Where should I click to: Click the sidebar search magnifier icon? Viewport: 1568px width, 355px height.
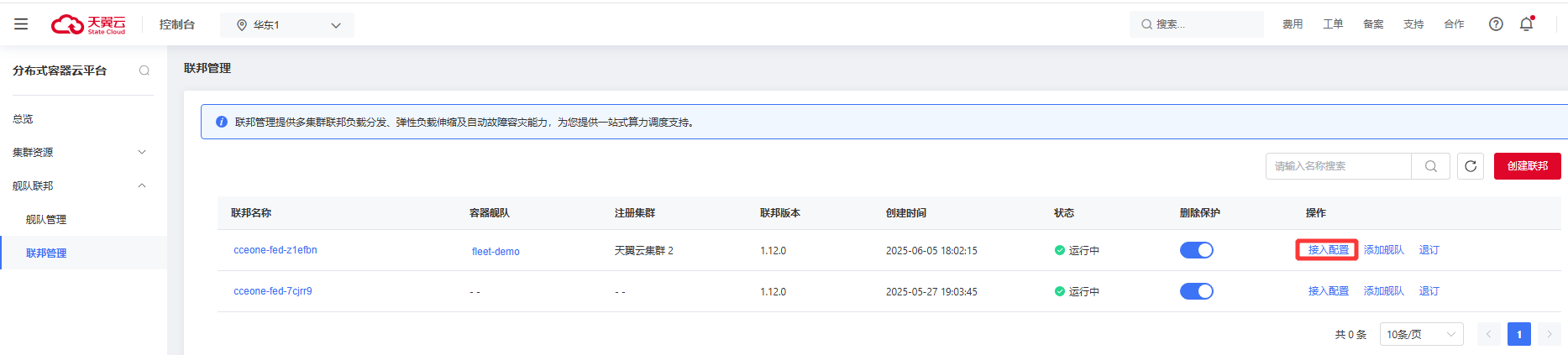[144, 70]
